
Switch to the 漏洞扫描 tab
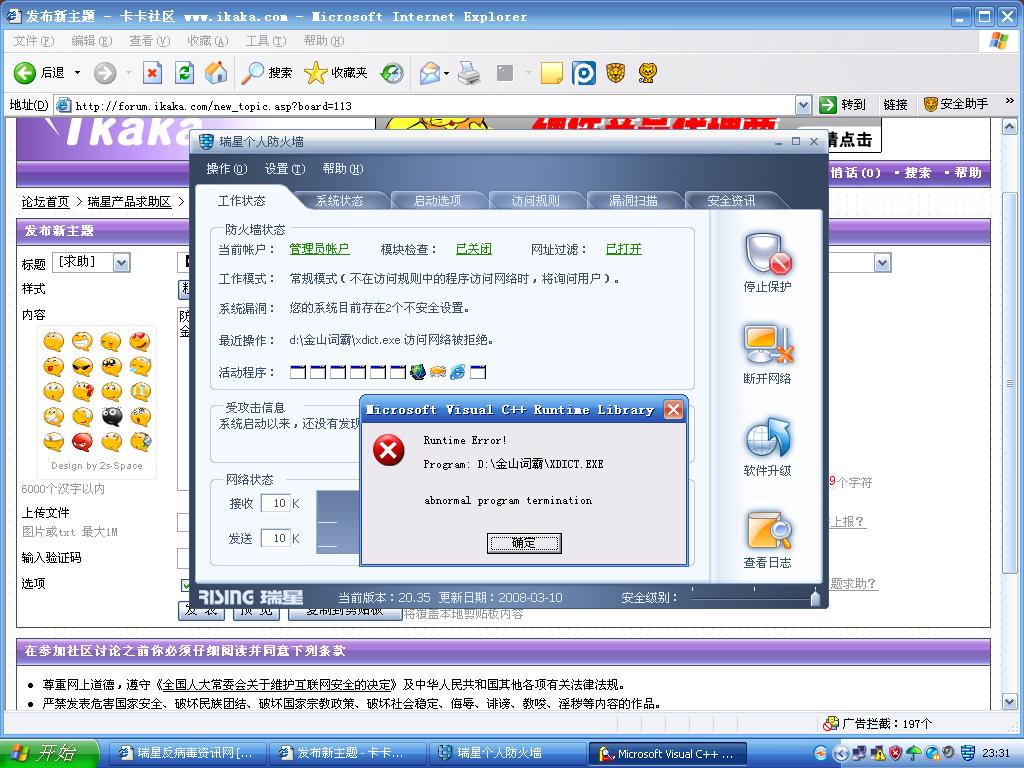(x=633, y=200)
